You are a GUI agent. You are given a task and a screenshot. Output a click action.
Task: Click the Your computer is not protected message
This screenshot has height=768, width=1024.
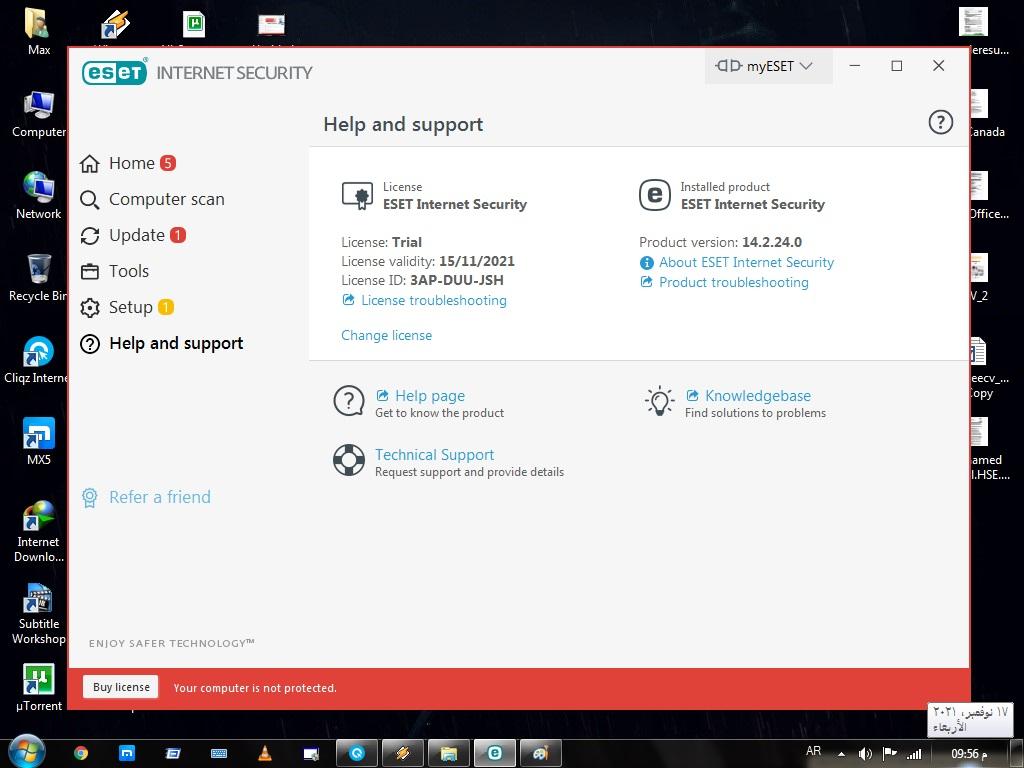click(255, 688)
